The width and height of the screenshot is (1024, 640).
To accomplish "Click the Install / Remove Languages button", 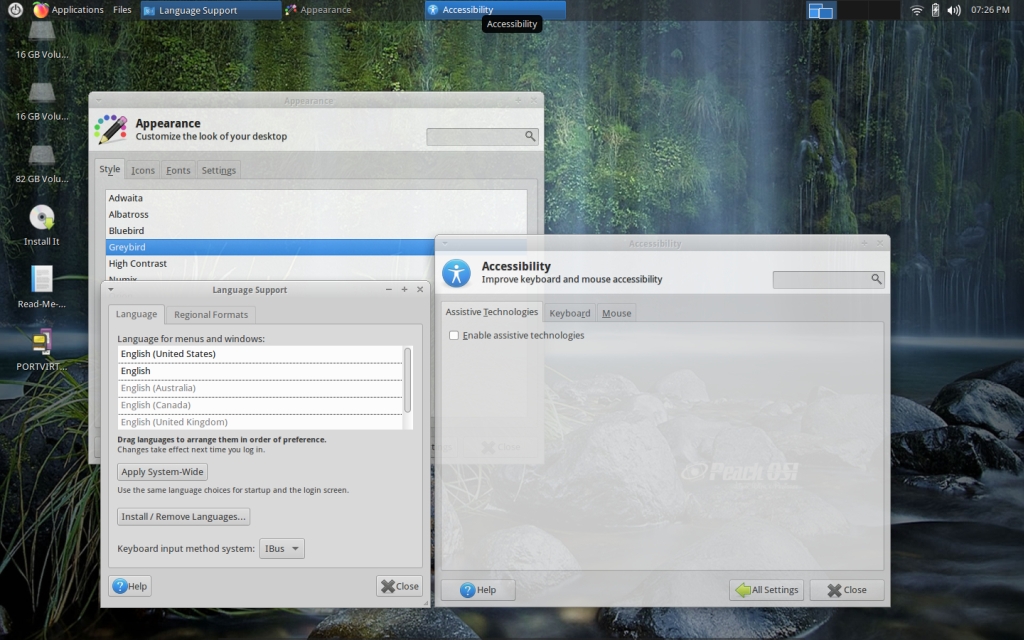I will pyautogui.click(x=183, y=517).
